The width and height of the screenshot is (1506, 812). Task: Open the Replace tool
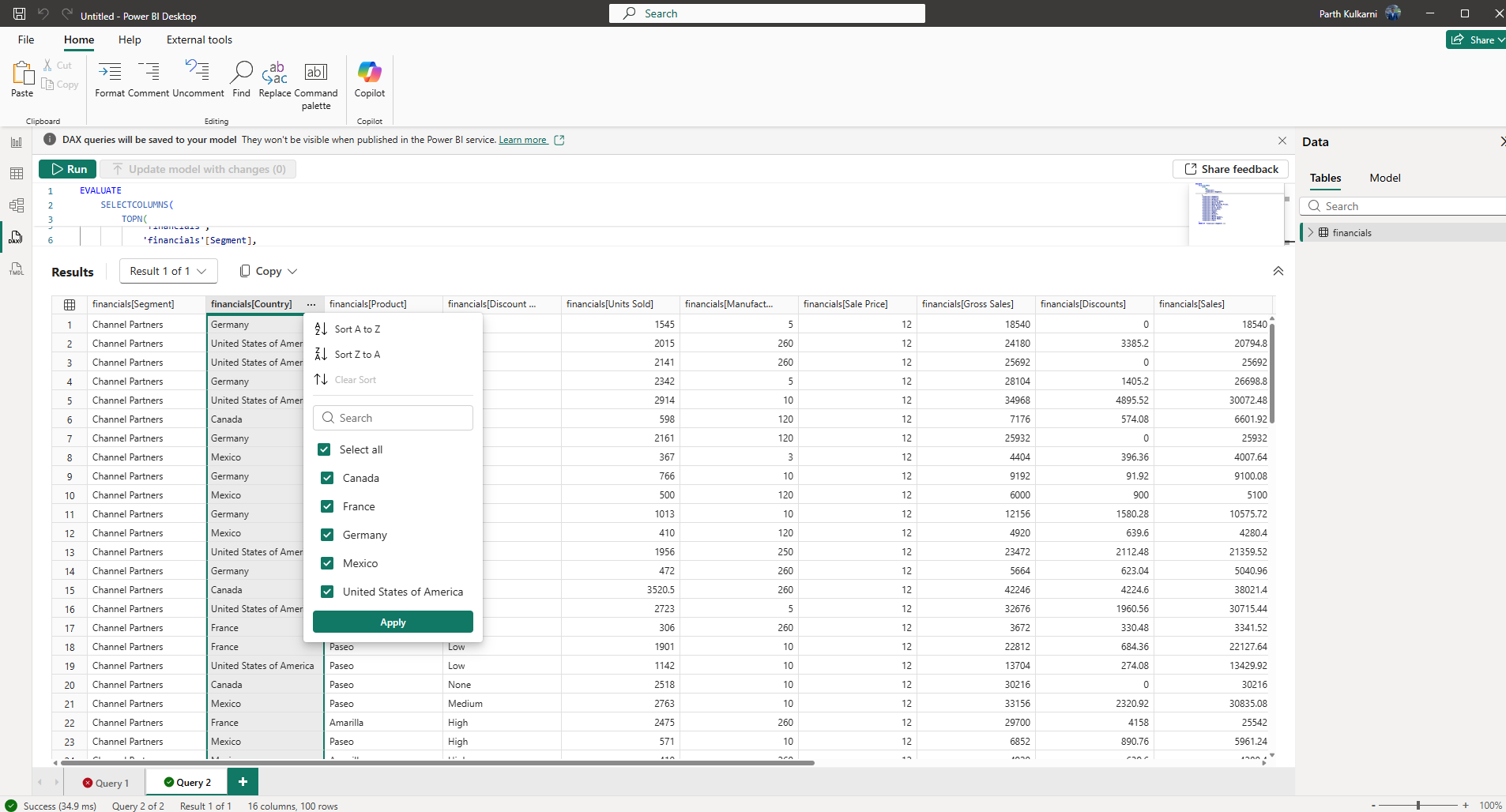coord(275,79)
